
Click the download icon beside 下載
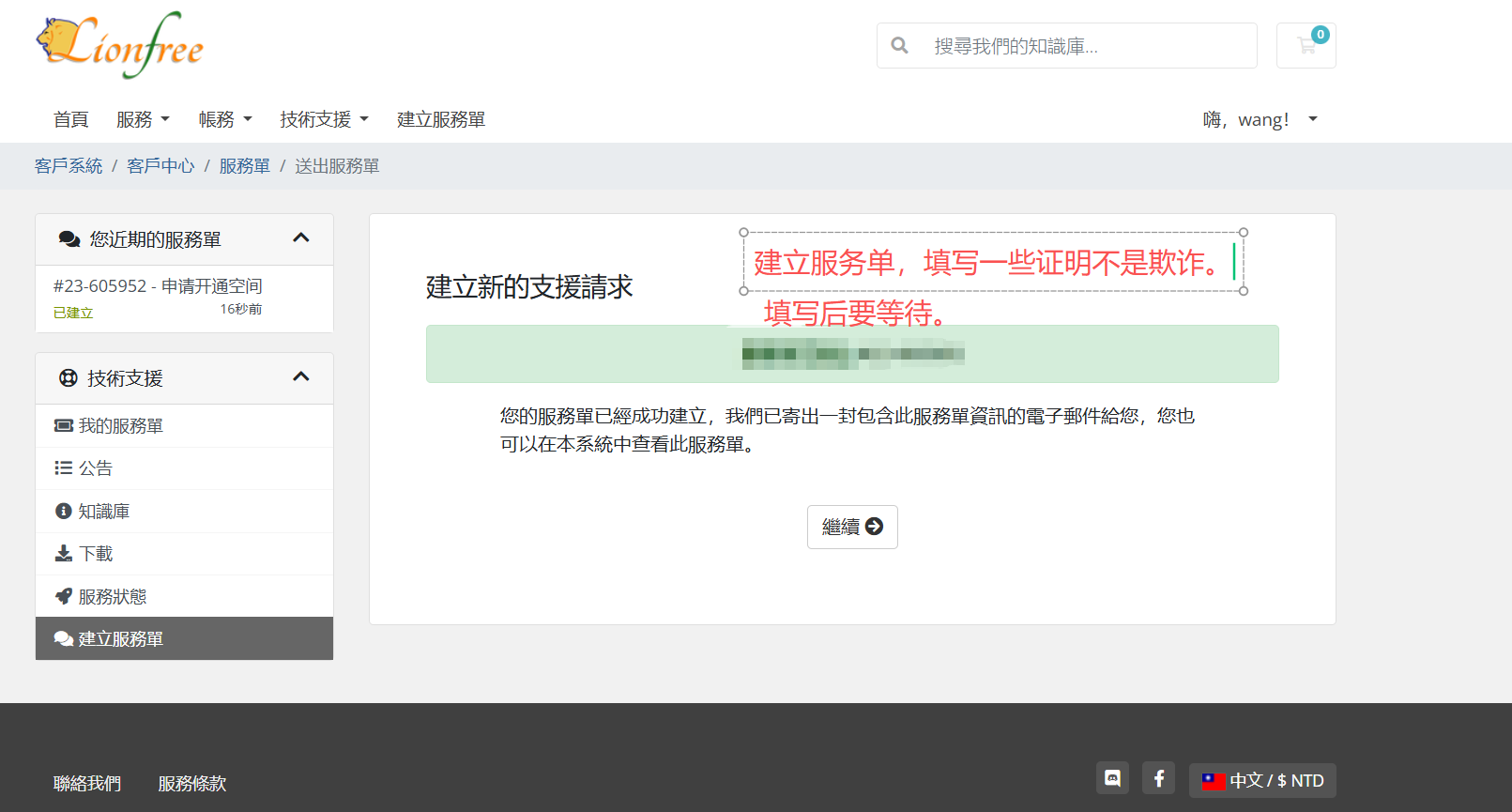[x=64, y=553]
